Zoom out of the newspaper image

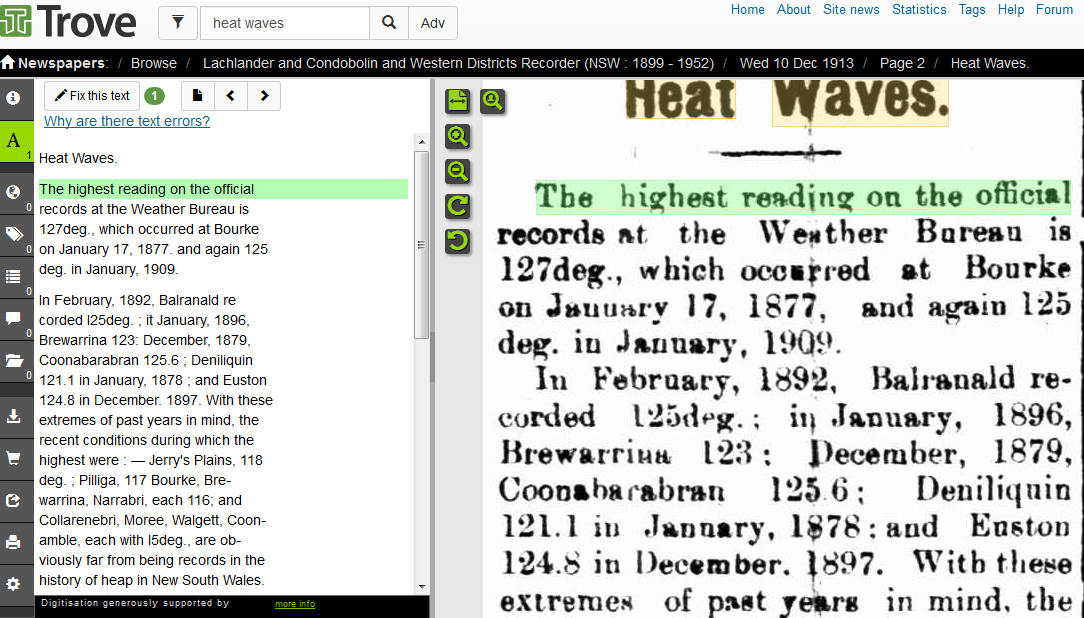point(457,171)
